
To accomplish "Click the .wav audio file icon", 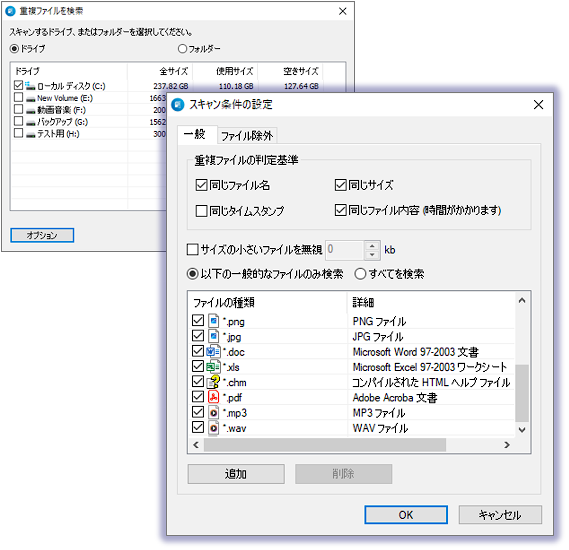I will point(214,428).
